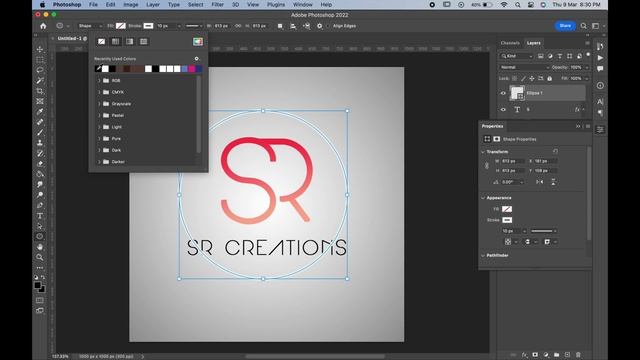Choose Gradient fill type button

click(x=129, y=41)
